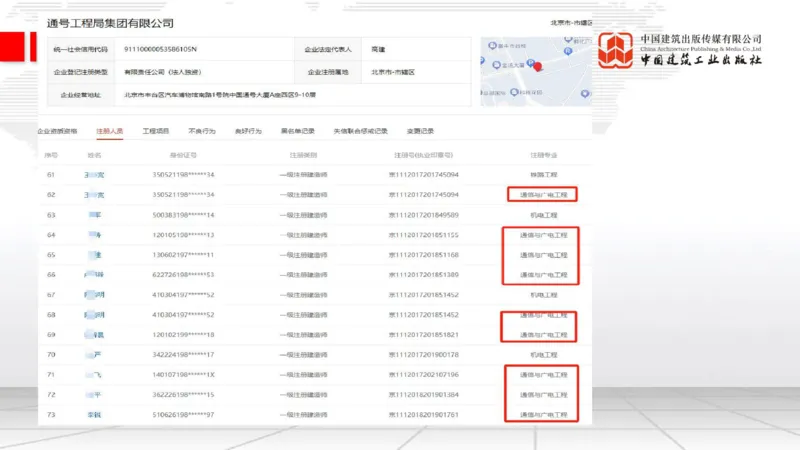Select registration number 京1112017201851821
The height and width of the screenshot is (450, 800).
click(x=423, y=335)
